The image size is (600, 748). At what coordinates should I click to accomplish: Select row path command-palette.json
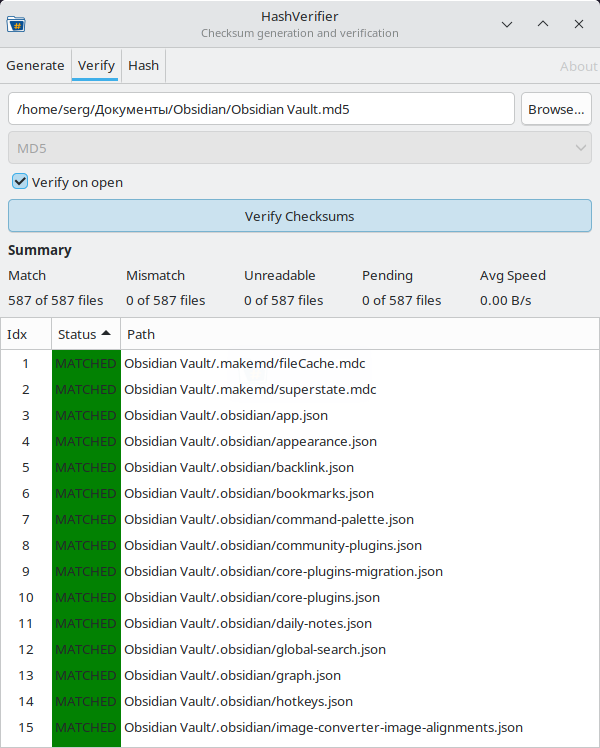[x=269, y=519]
